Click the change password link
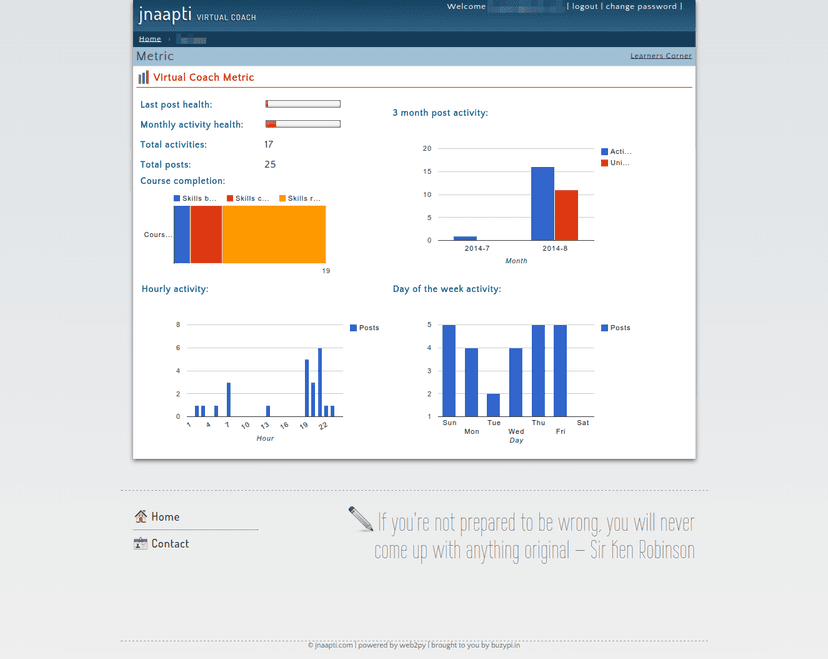The width and height of the screenshot is (828, 659). coord(641,6)
